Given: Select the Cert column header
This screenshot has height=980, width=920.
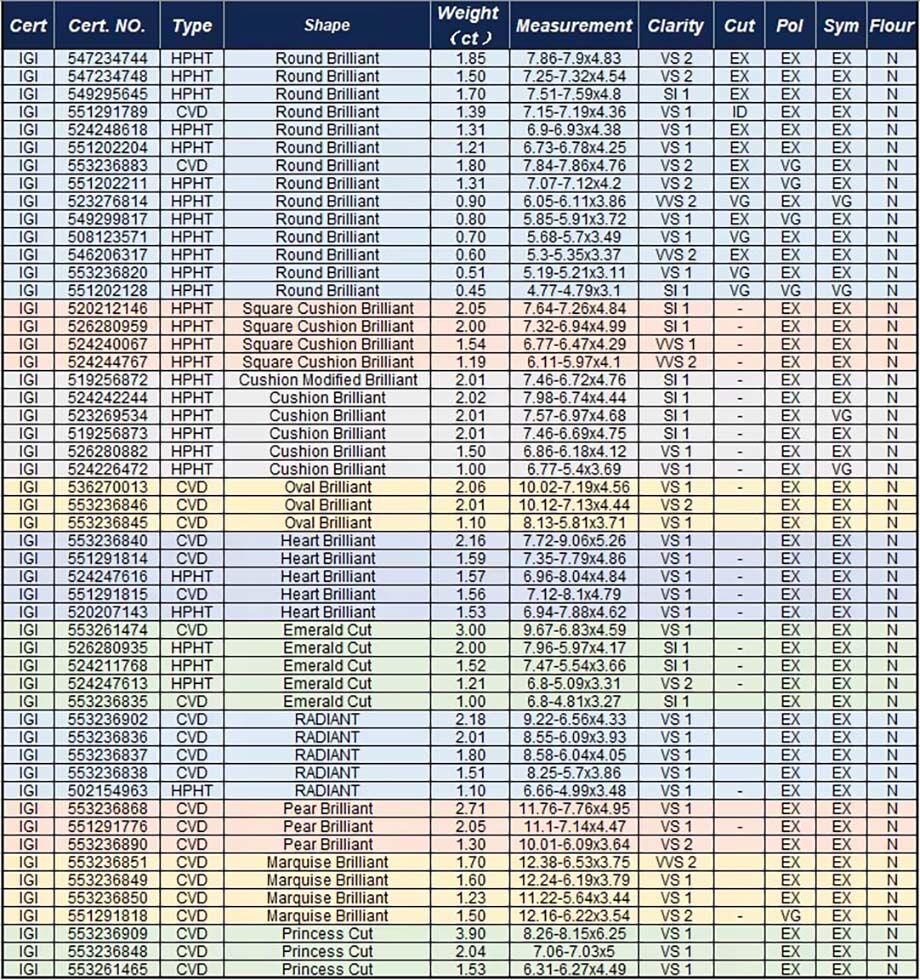Looking at the screenshot, I should pos(28,26).
